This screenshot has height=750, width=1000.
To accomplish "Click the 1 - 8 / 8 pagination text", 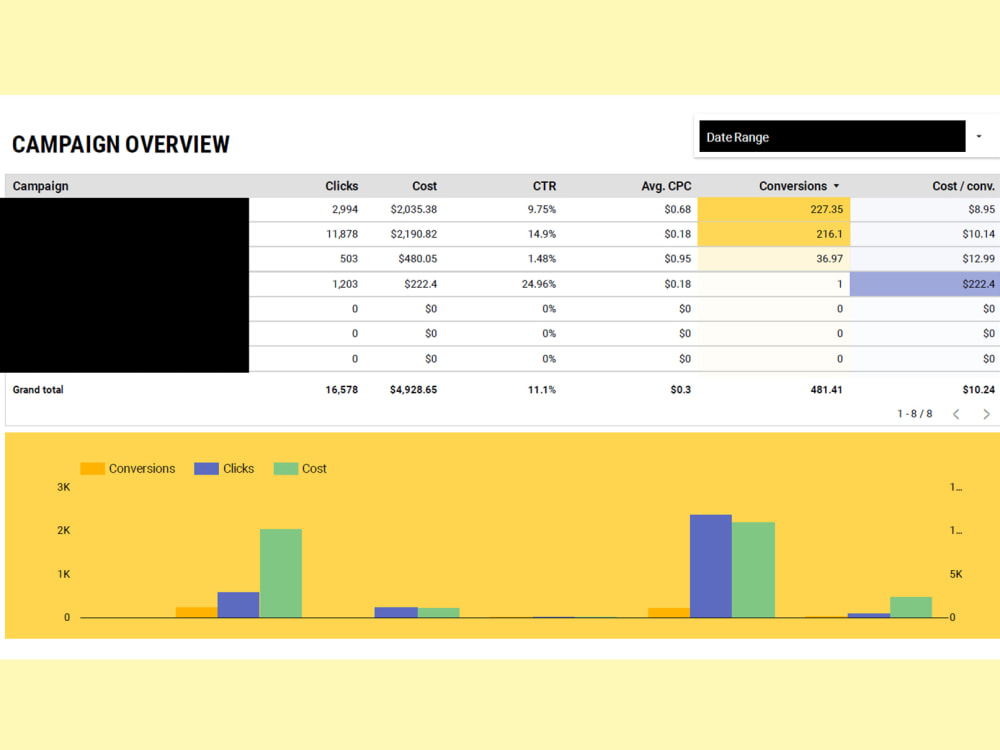I will [915, 414].
